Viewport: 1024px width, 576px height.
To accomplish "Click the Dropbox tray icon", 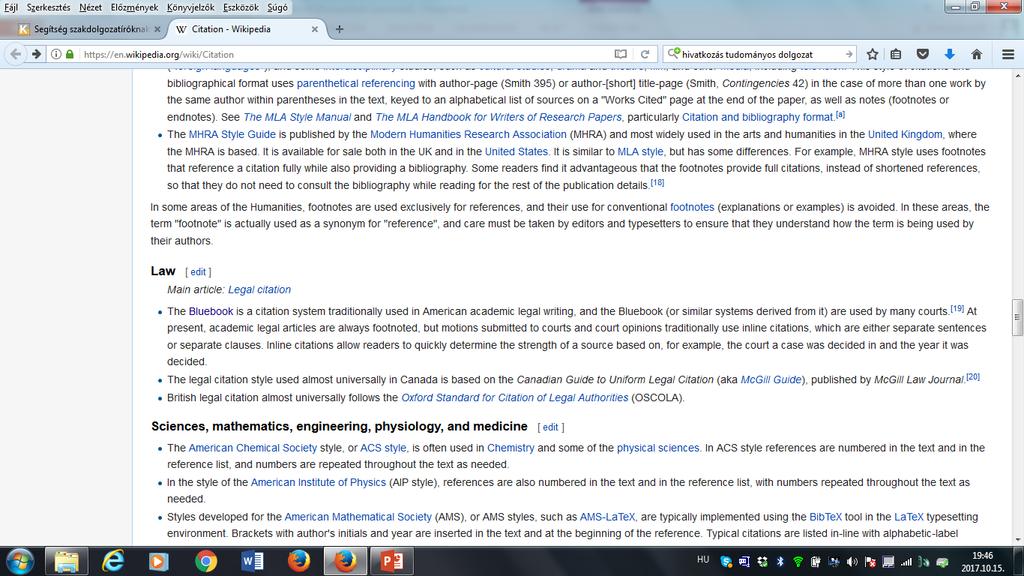I will (x=762, y=562).
